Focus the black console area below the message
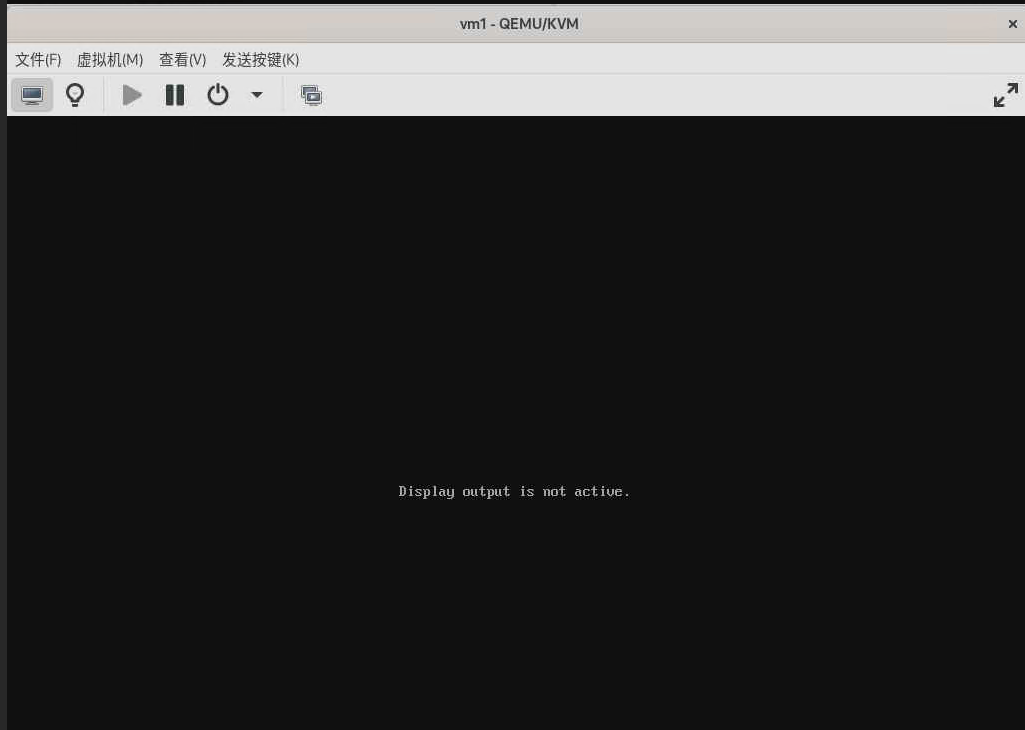This screenshot has width=1025, height=730. coord(514,620)
